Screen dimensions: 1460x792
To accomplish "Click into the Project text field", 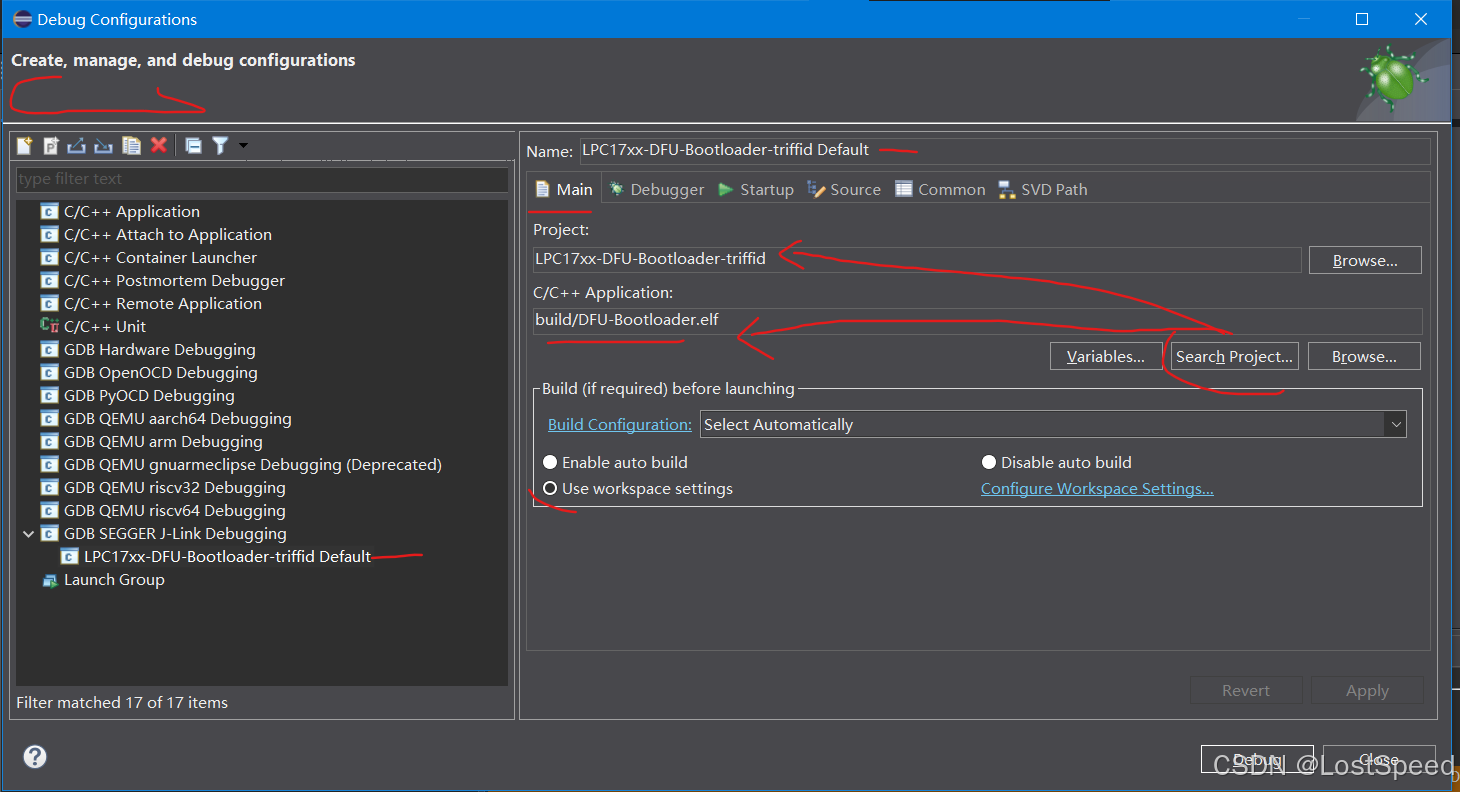I will (x=917, y=259).
